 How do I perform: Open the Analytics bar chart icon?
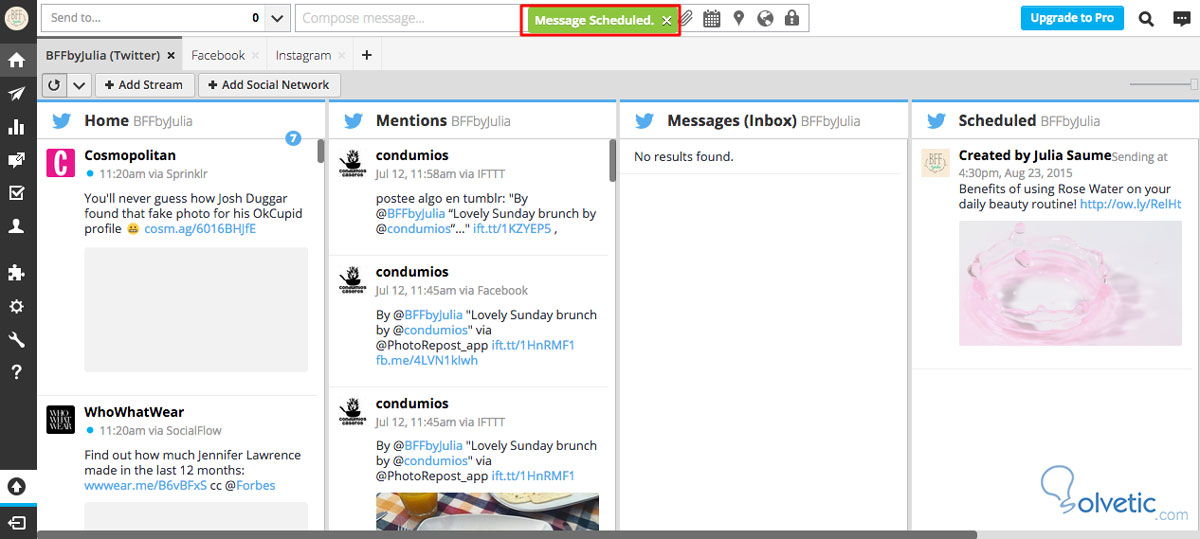pyautogui.click(x=16, y=127)
